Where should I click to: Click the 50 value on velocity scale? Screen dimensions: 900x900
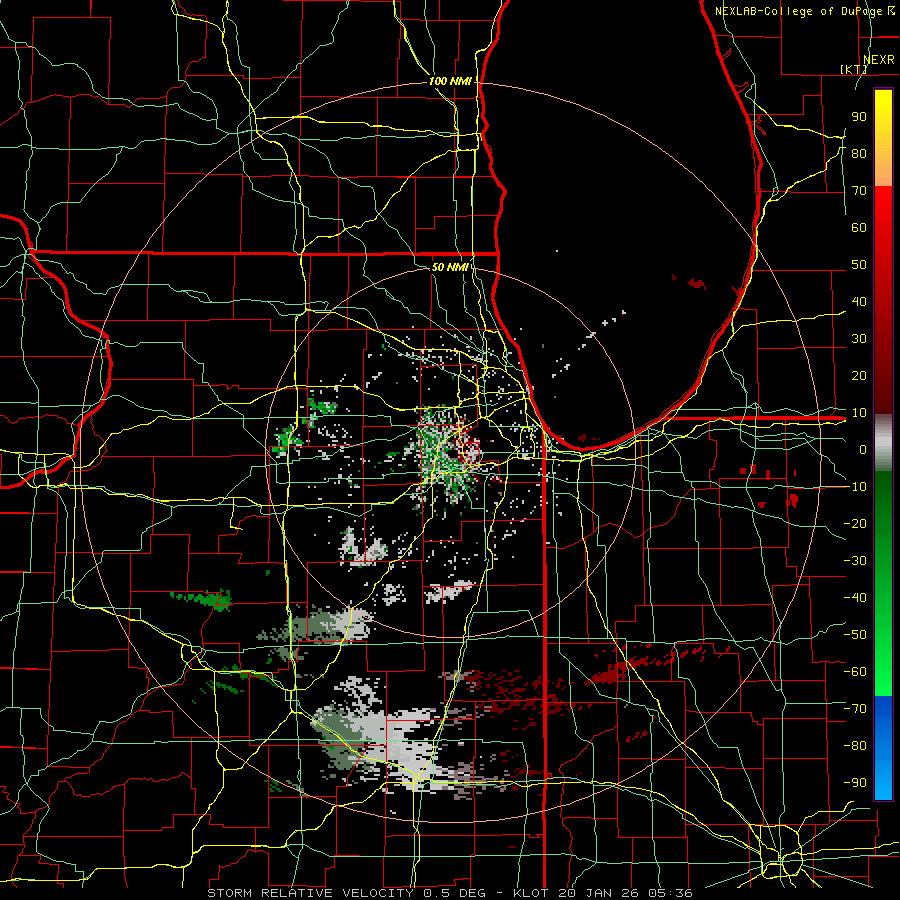859,265
